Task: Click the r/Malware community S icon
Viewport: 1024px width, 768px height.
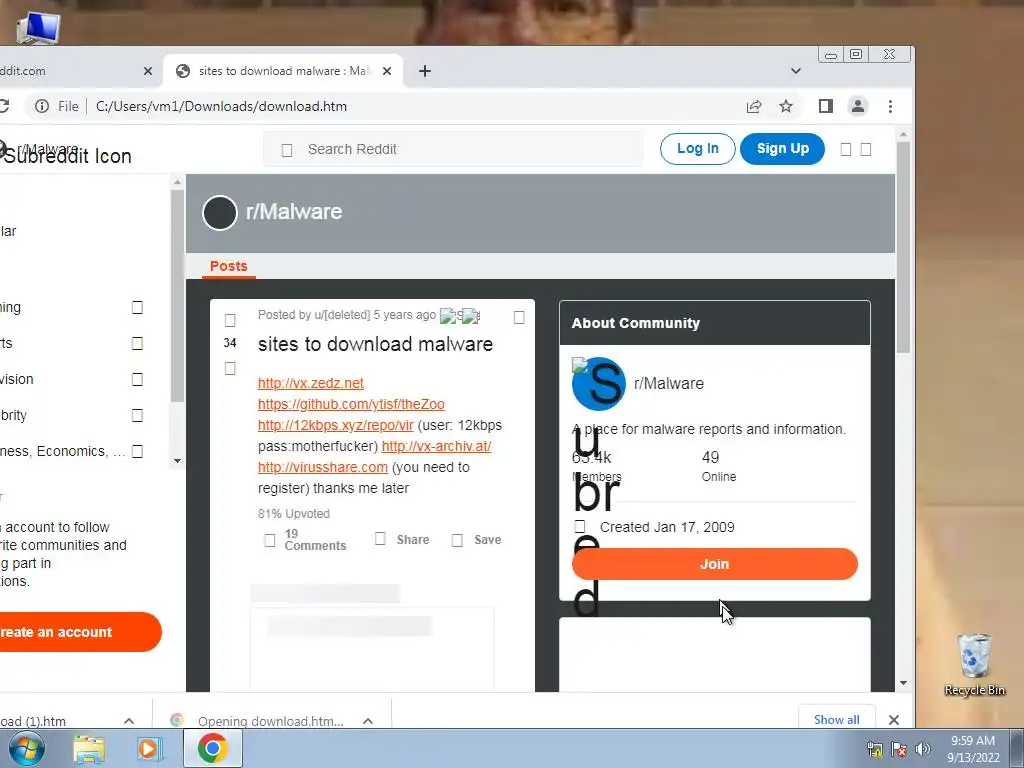Action: pos(598,384)
